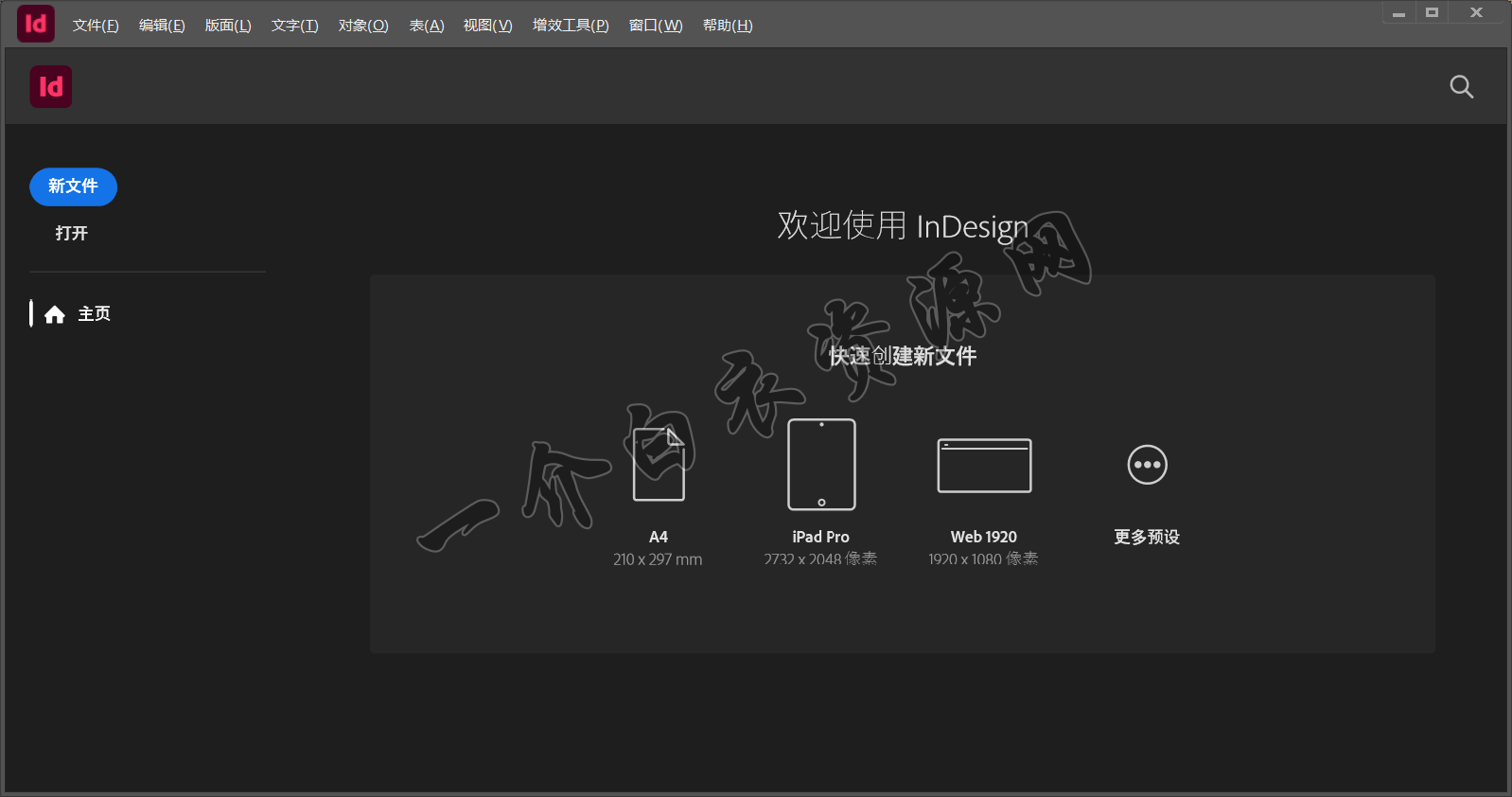Open the 表(A) menu
Screen dimensions: 1512x797
coord(427,26)
